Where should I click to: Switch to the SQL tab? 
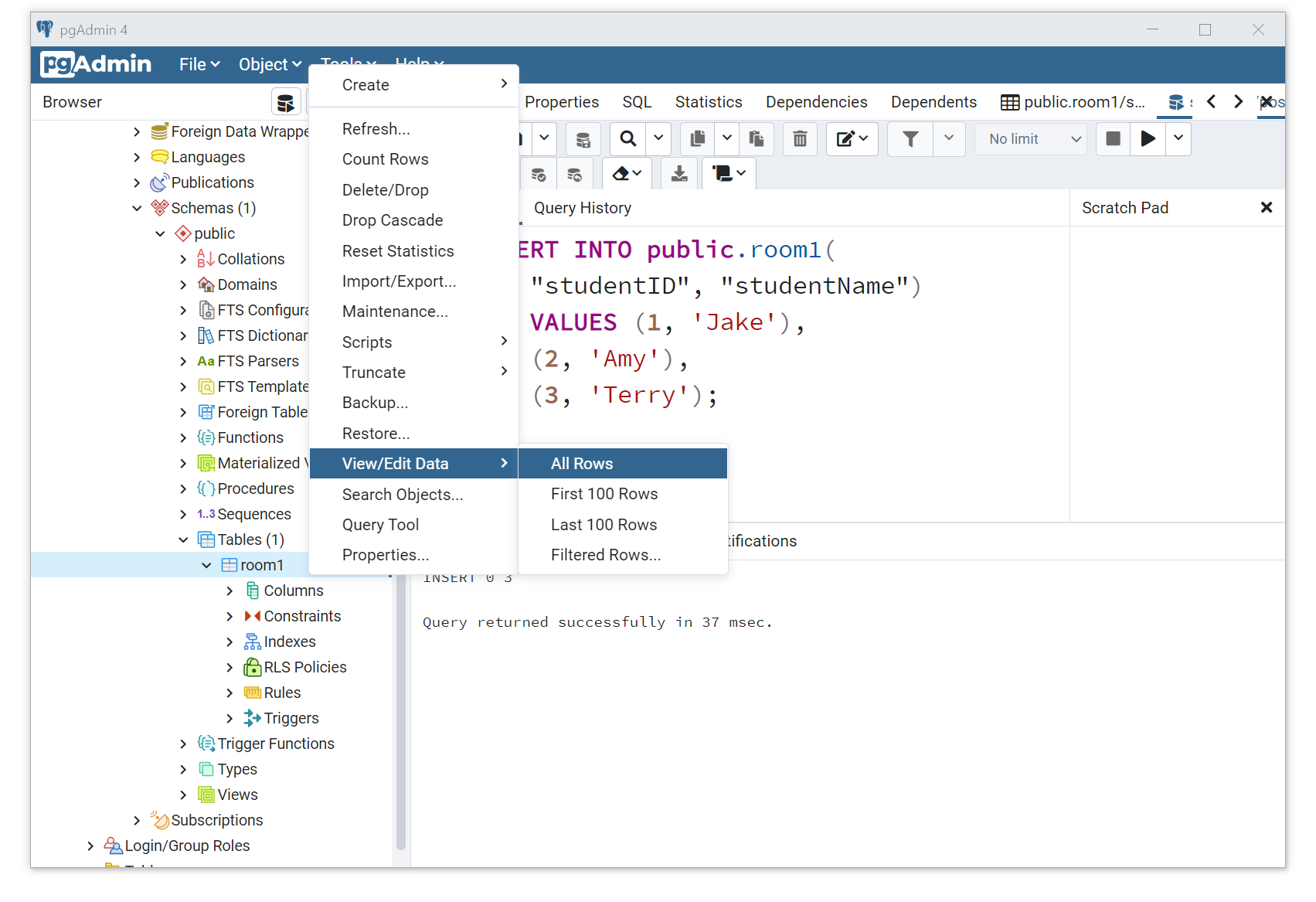tap(637, 102)
